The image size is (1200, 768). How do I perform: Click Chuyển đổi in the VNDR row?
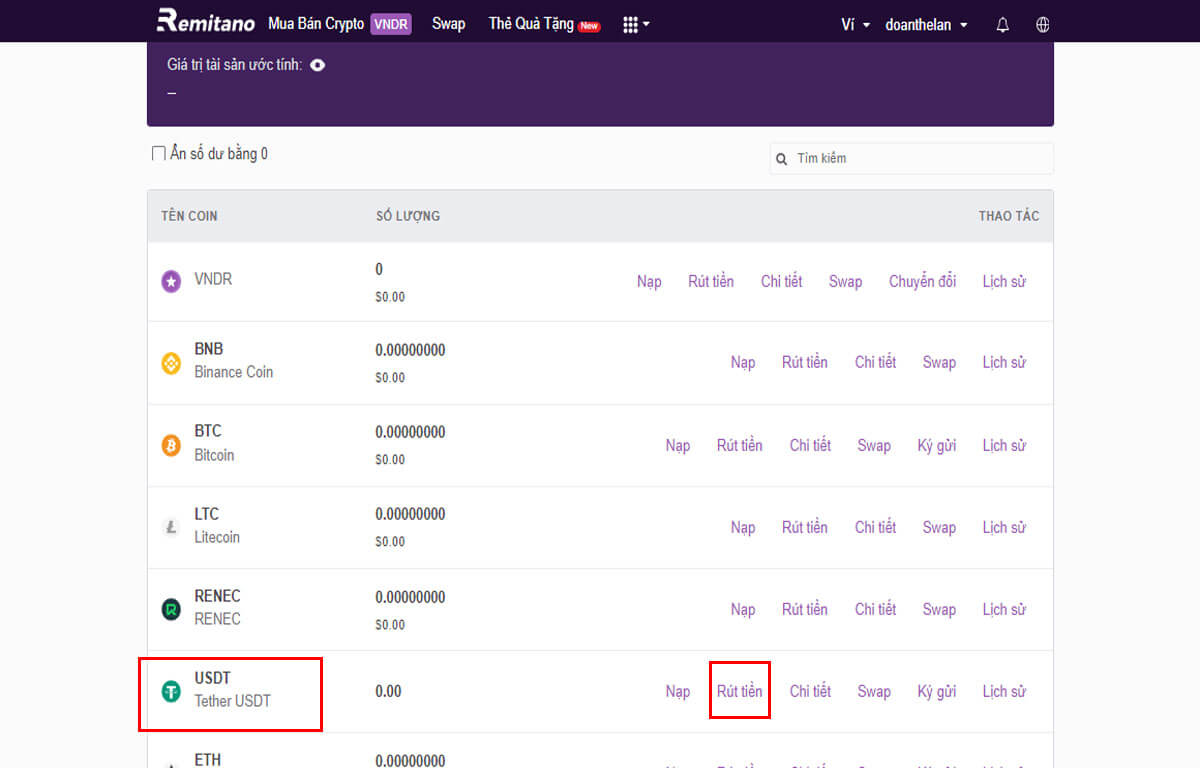coord(922,282)
